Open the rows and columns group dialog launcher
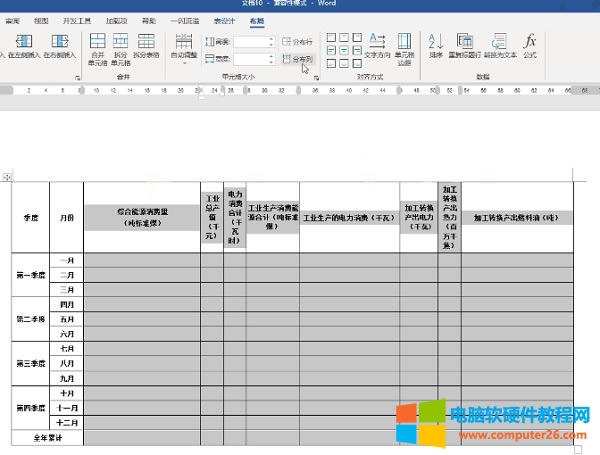Screen dimensions: 600x455 78,76
